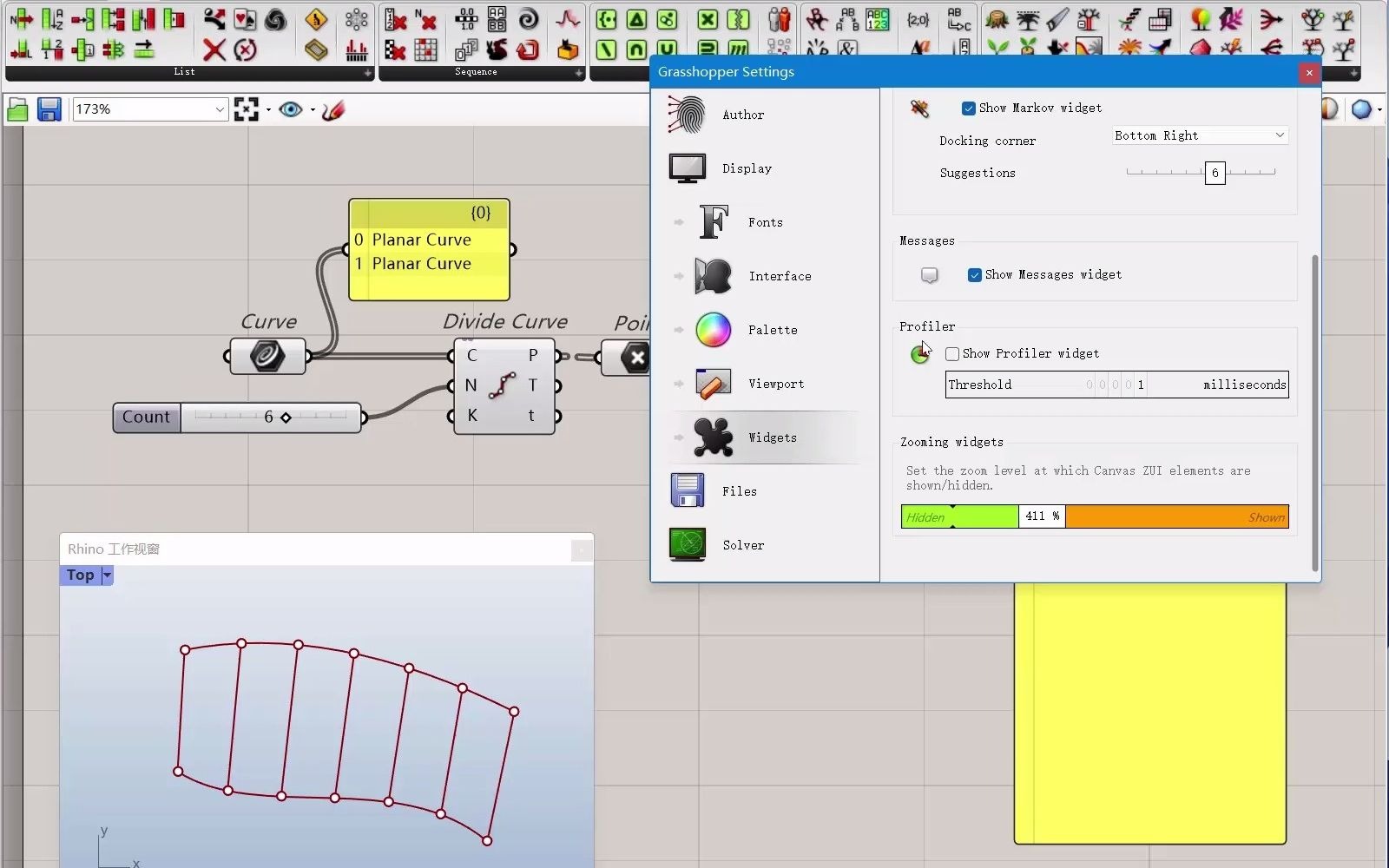Image resolution: width=1389 pixels, height=868 pixels.
Task: Open the Top viewport dropdown arrow
Action: pos(107,575)
